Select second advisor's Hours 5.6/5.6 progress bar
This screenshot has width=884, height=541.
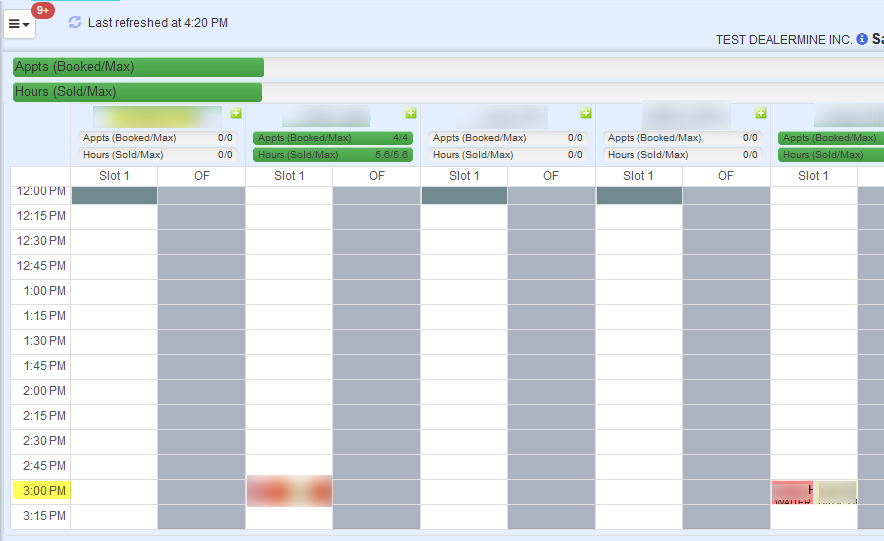tap(333, 155)
